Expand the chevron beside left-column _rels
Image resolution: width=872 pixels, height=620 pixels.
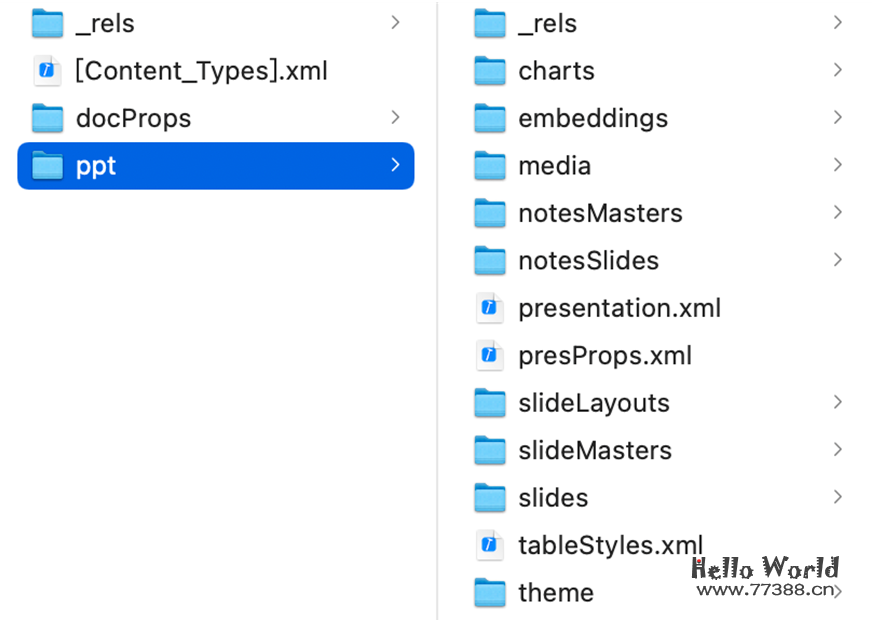pos(396,22)
